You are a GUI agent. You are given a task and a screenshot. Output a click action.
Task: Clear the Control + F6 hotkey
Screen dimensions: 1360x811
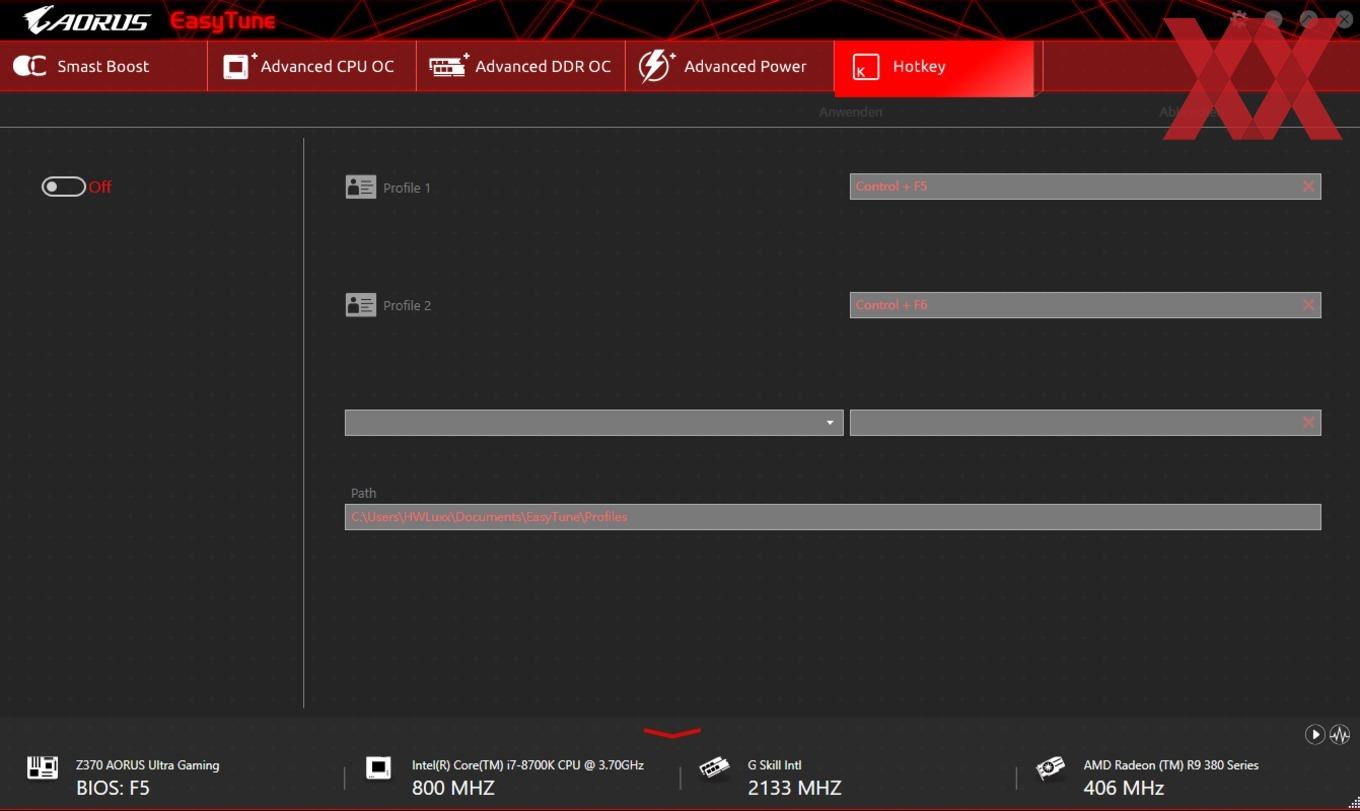[1308, 305]
